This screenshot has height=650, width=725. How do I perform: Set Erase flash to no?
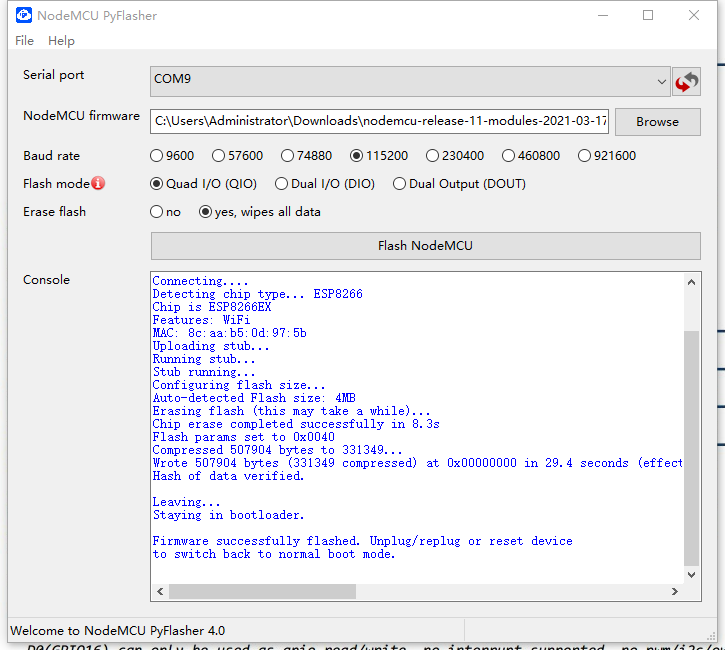click(x=165, y=212)
